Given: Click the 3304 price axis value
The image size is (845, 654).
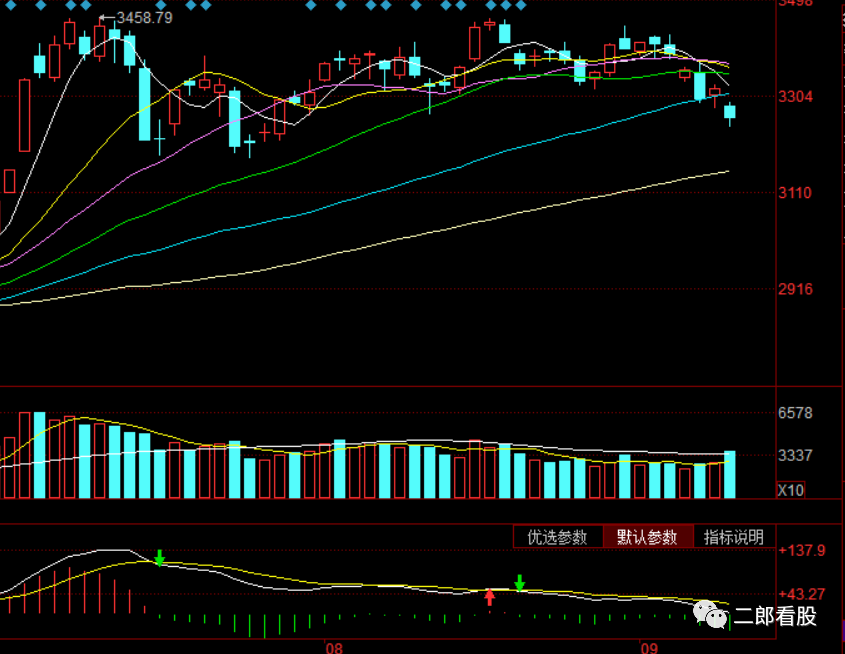Looking at the screenshot, I should (795, 97).
